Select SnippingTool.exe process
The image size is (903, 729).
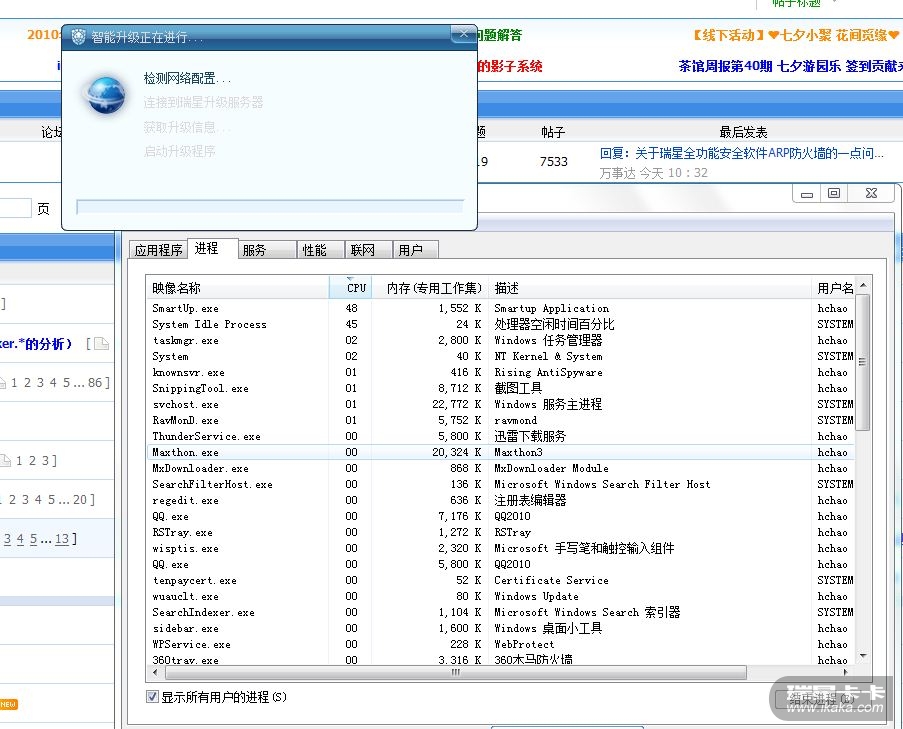coord(501,388)
